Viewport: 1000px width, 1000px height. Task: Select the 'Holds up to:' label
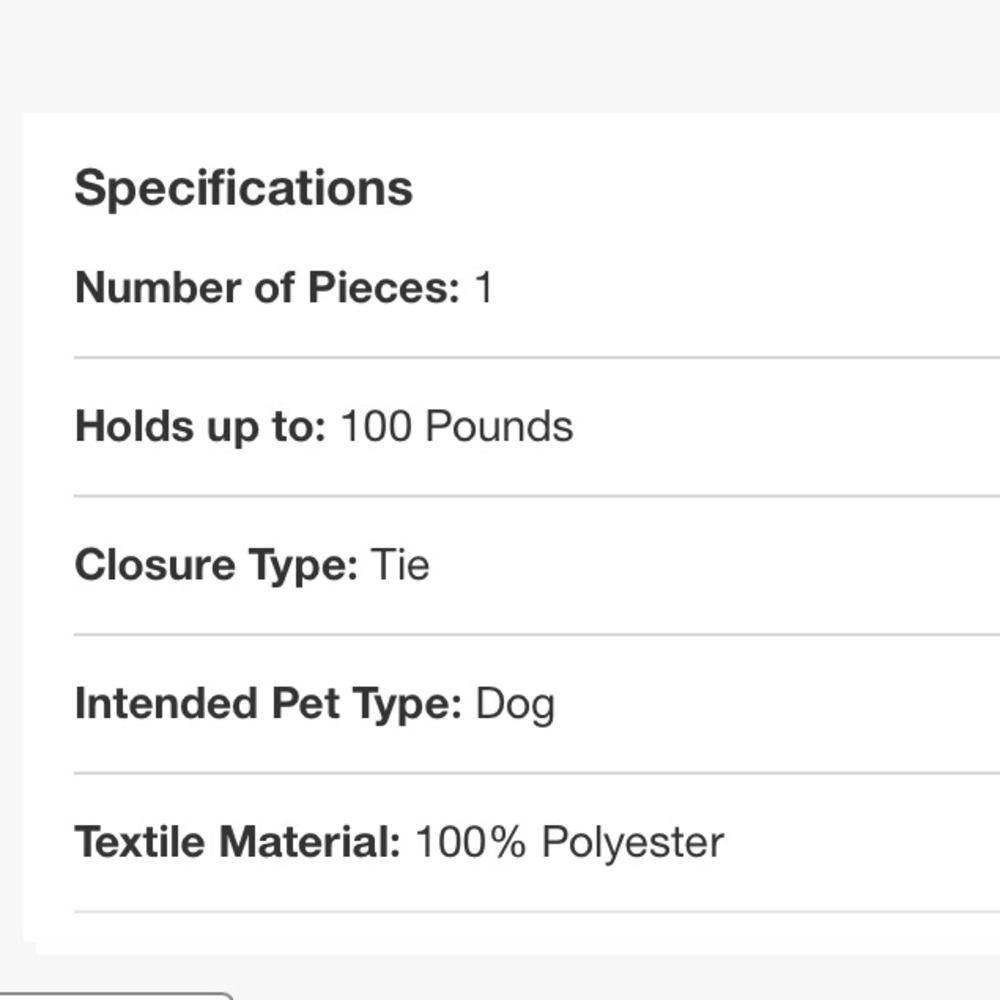coord(200,427)
